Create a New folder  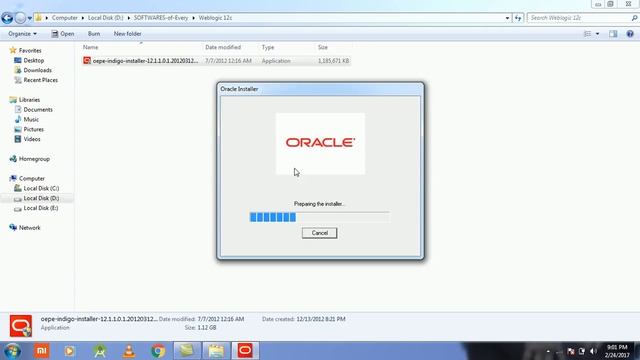click(x=127, y=34)
